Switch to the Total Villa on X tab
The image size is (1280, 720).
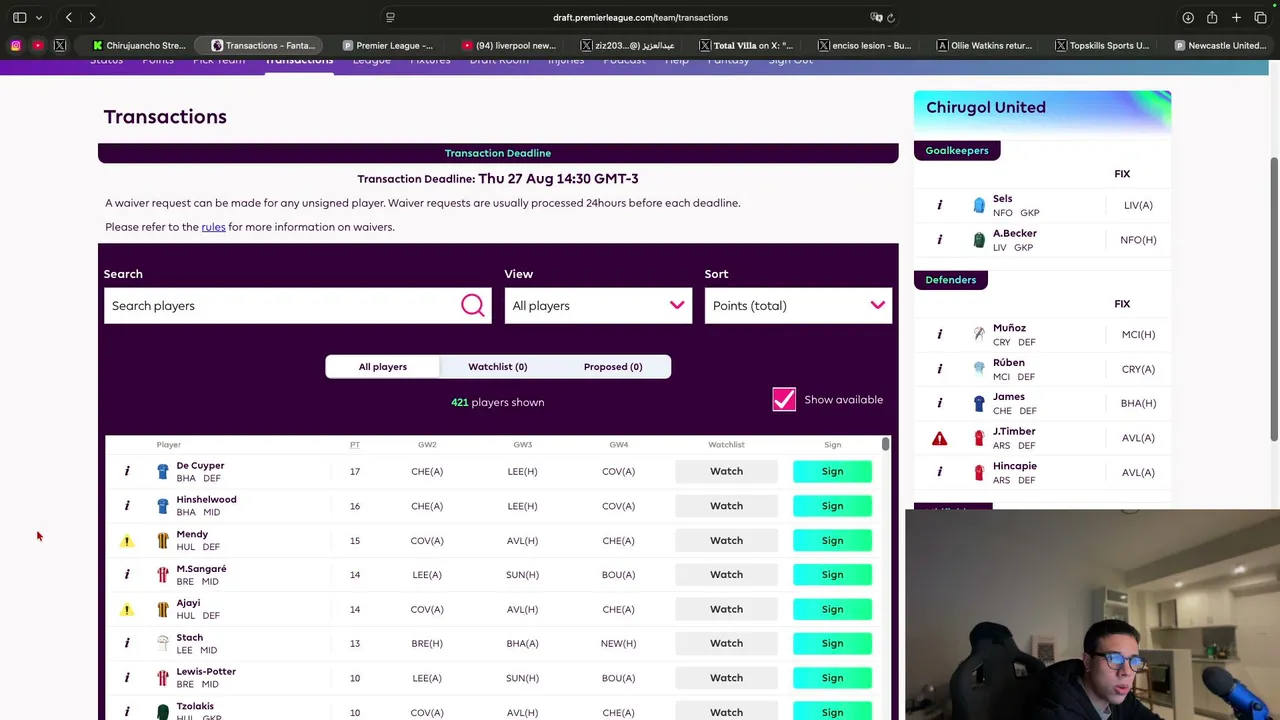pos(746,45)
